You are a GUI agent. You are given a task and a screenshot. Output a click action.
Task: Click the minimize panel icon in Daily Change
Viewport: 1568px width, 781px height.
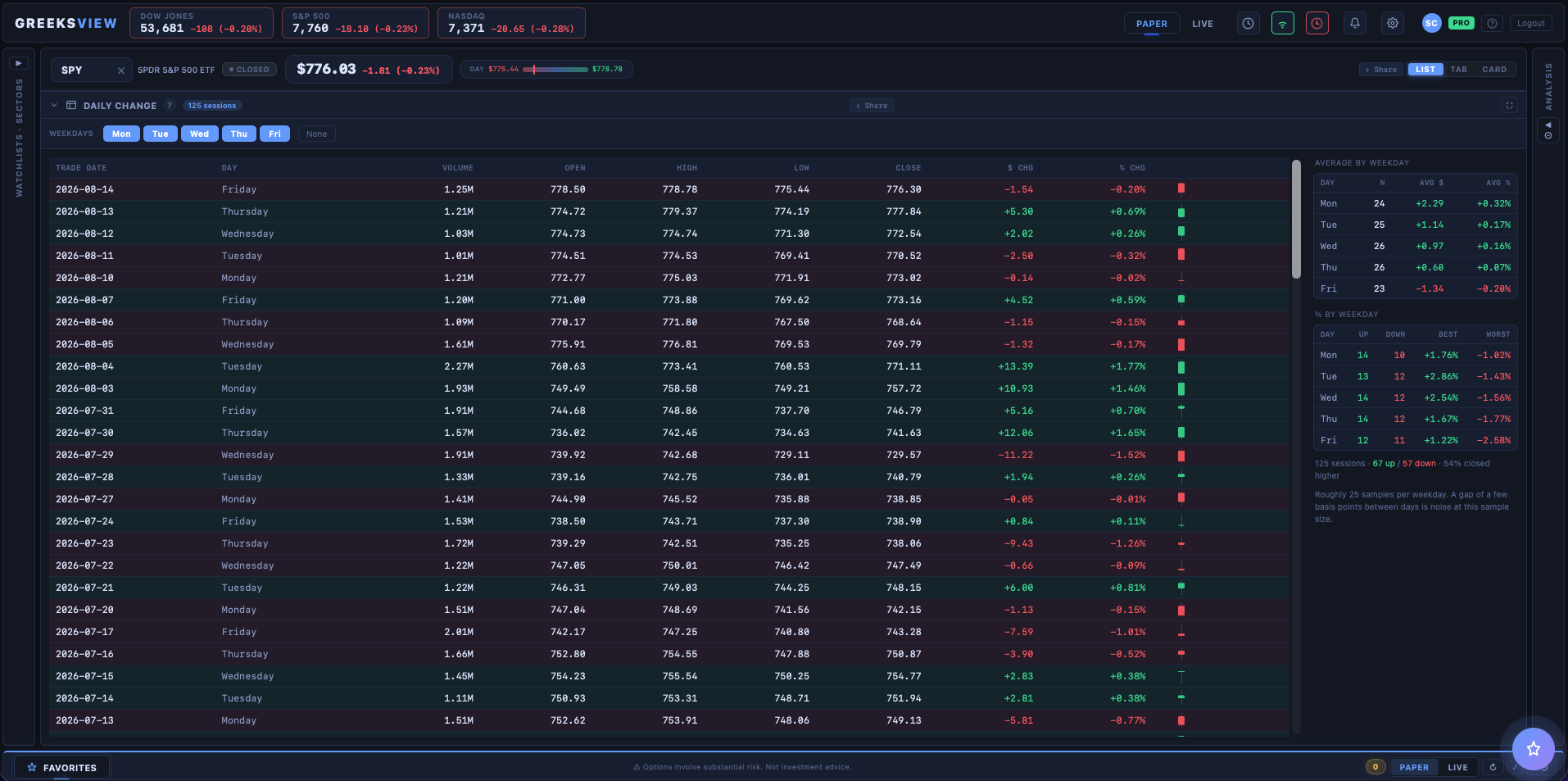1509,105
